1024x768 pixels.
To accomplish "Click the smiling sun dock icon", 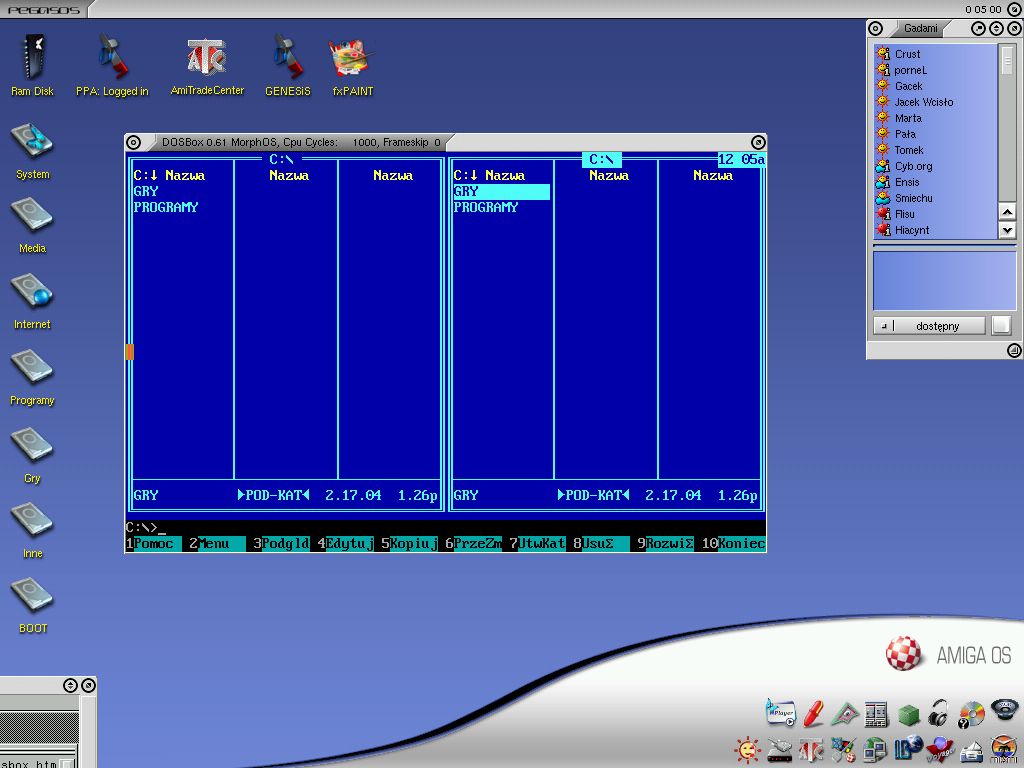I will tap(747, 750).
